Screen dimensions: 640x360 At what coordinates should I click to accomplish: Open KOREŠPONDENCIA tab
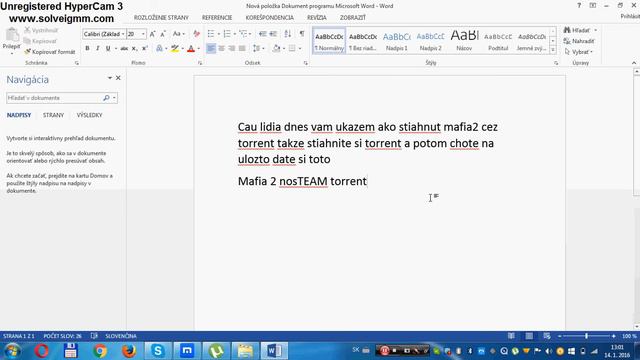269,18
